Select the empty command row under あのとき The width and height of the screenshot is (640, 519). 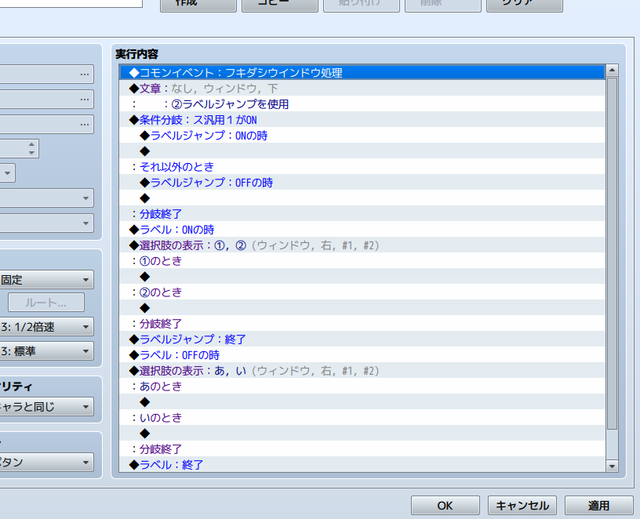click(x=362, y=402)
